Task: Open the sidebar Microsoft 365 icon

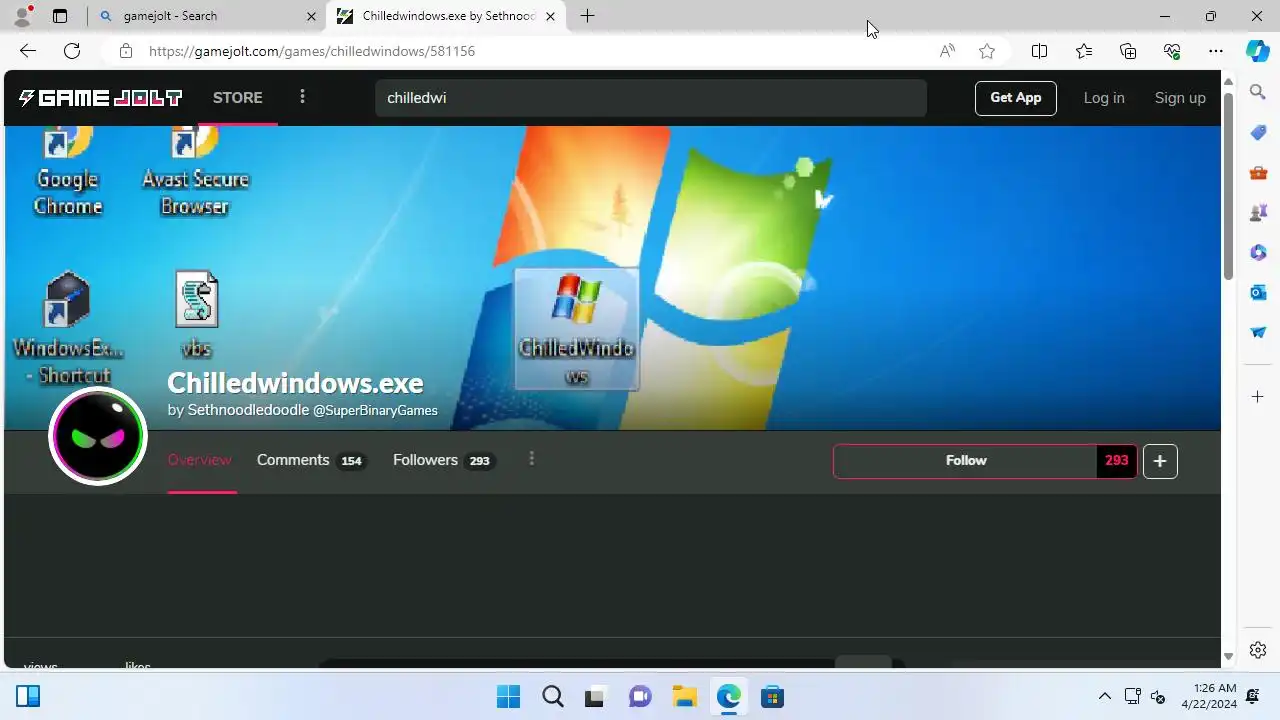Action: 1258,252
